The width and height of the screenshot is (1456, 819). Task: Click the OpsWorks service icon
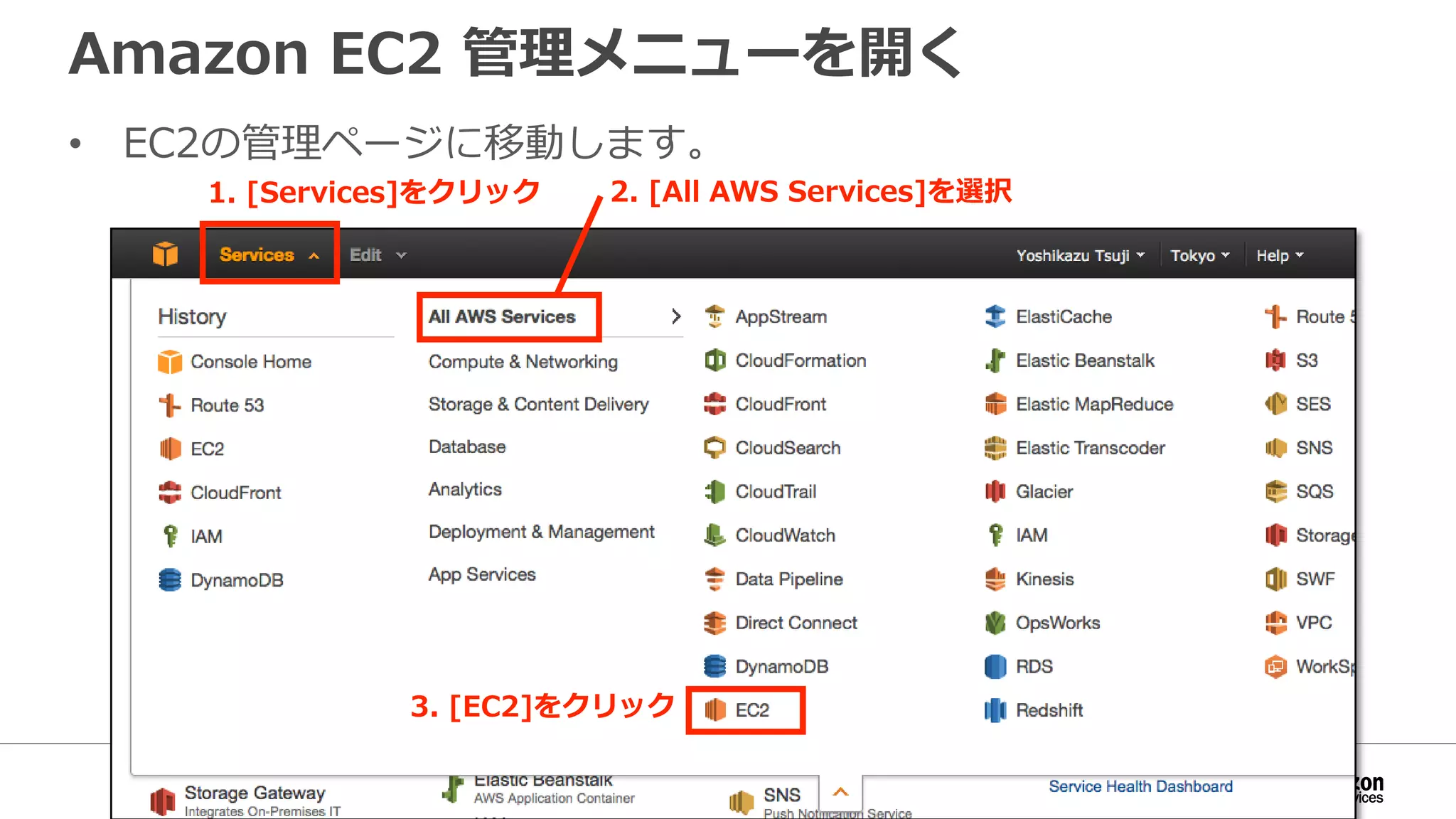(995, 623)
